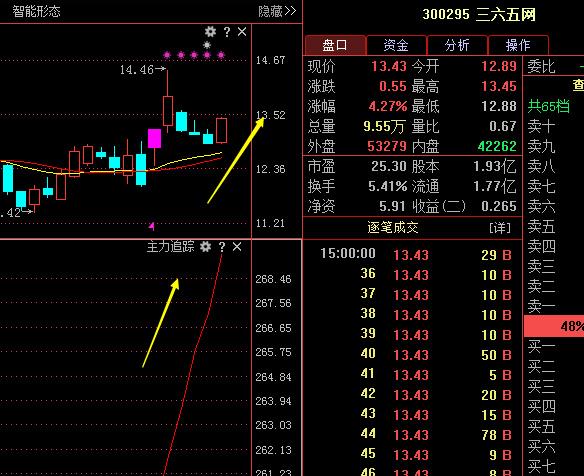Click the red 48% order ratio bar

click(554, 326)
